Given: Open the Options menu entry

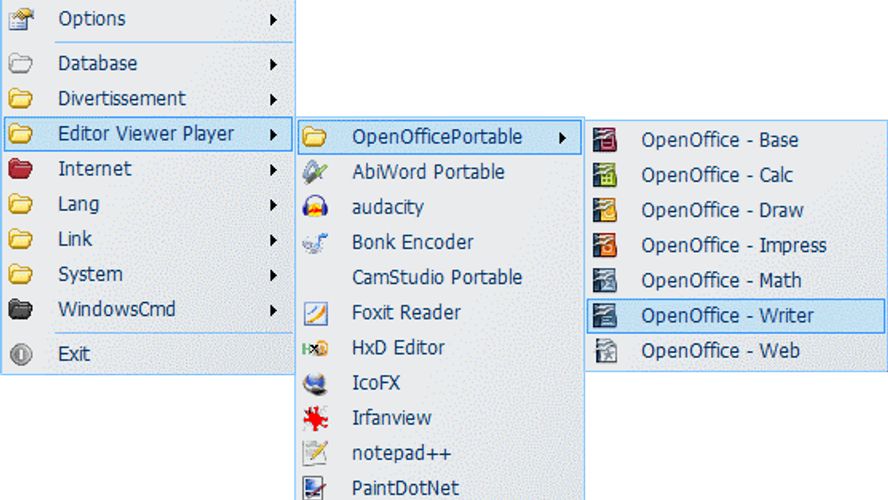Looking at the screenshot, I should (148, 19).
